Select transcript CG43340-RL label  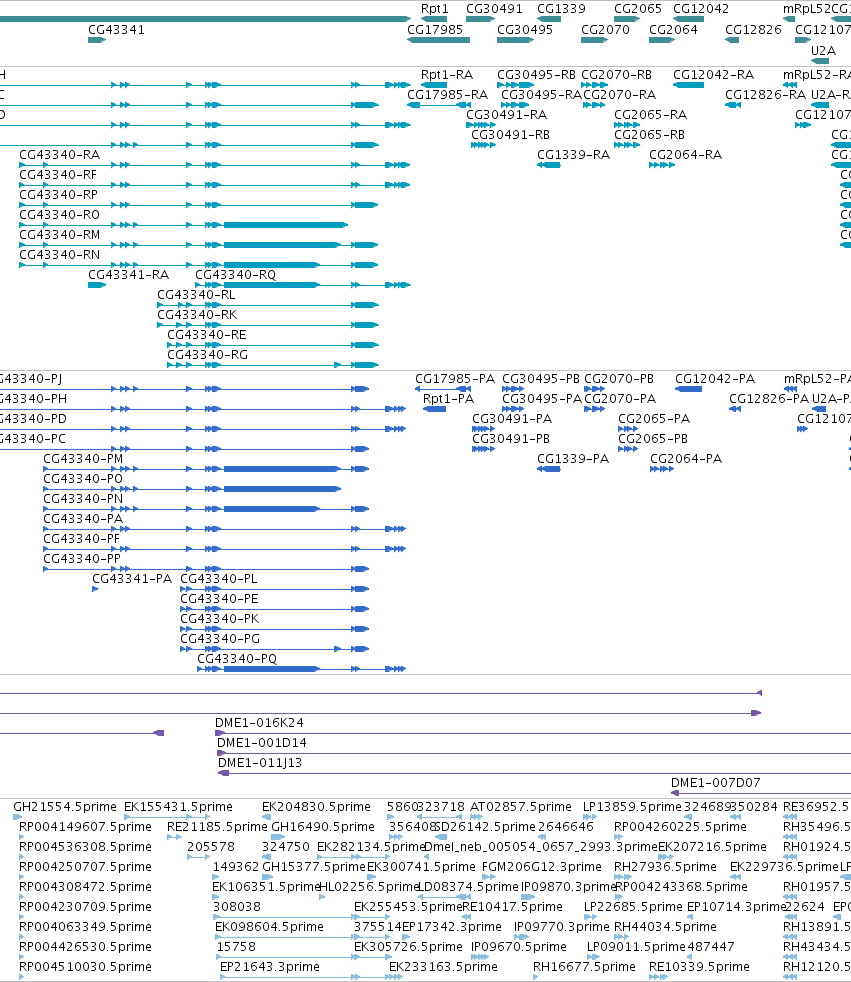tap(197, 295)
